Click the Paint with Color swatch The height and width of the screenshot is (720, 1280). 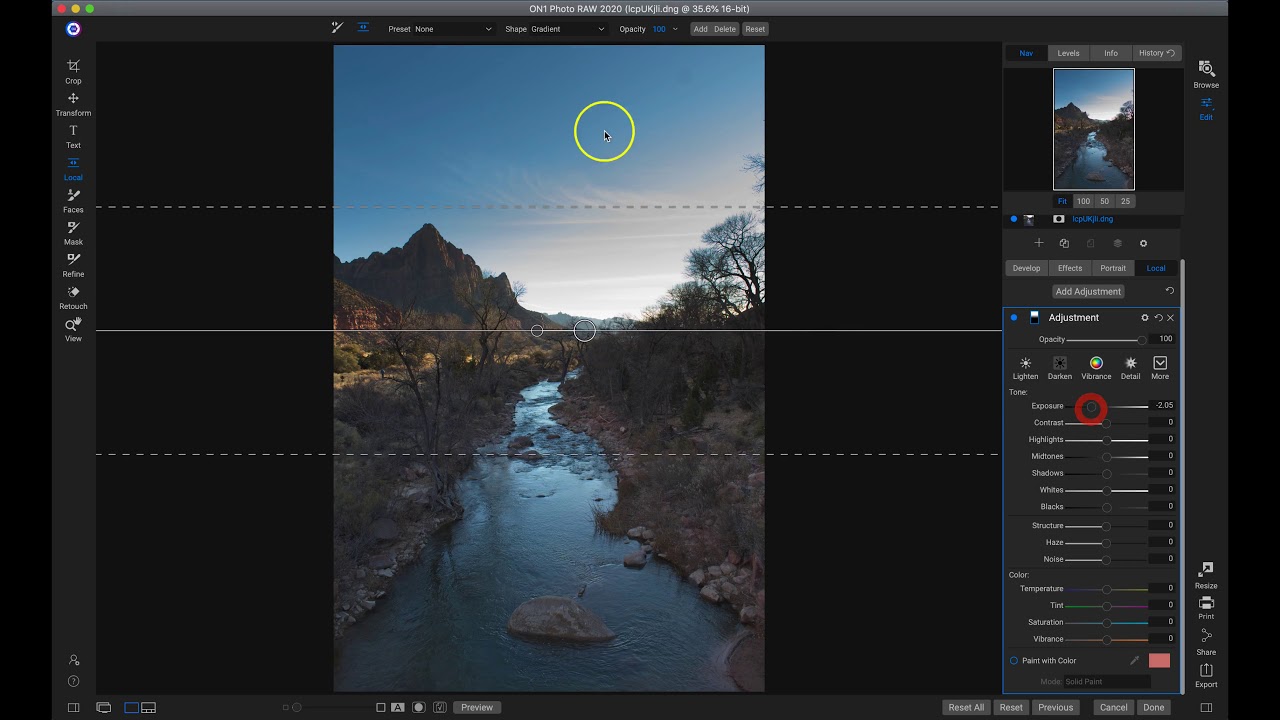(1158, 660)
